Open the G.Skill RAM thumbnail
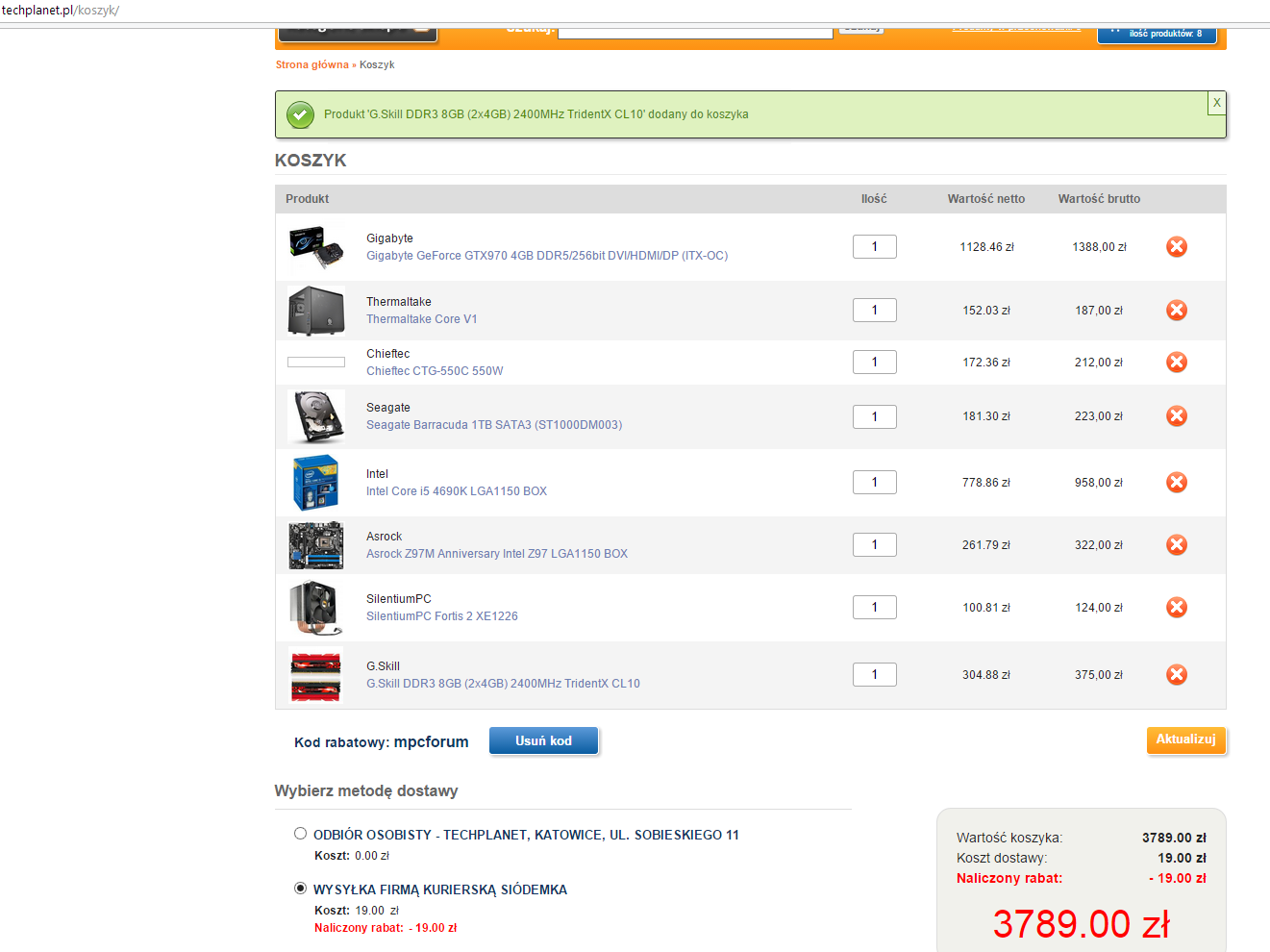This screenshot has height=952, width=1270. point(316,675)
